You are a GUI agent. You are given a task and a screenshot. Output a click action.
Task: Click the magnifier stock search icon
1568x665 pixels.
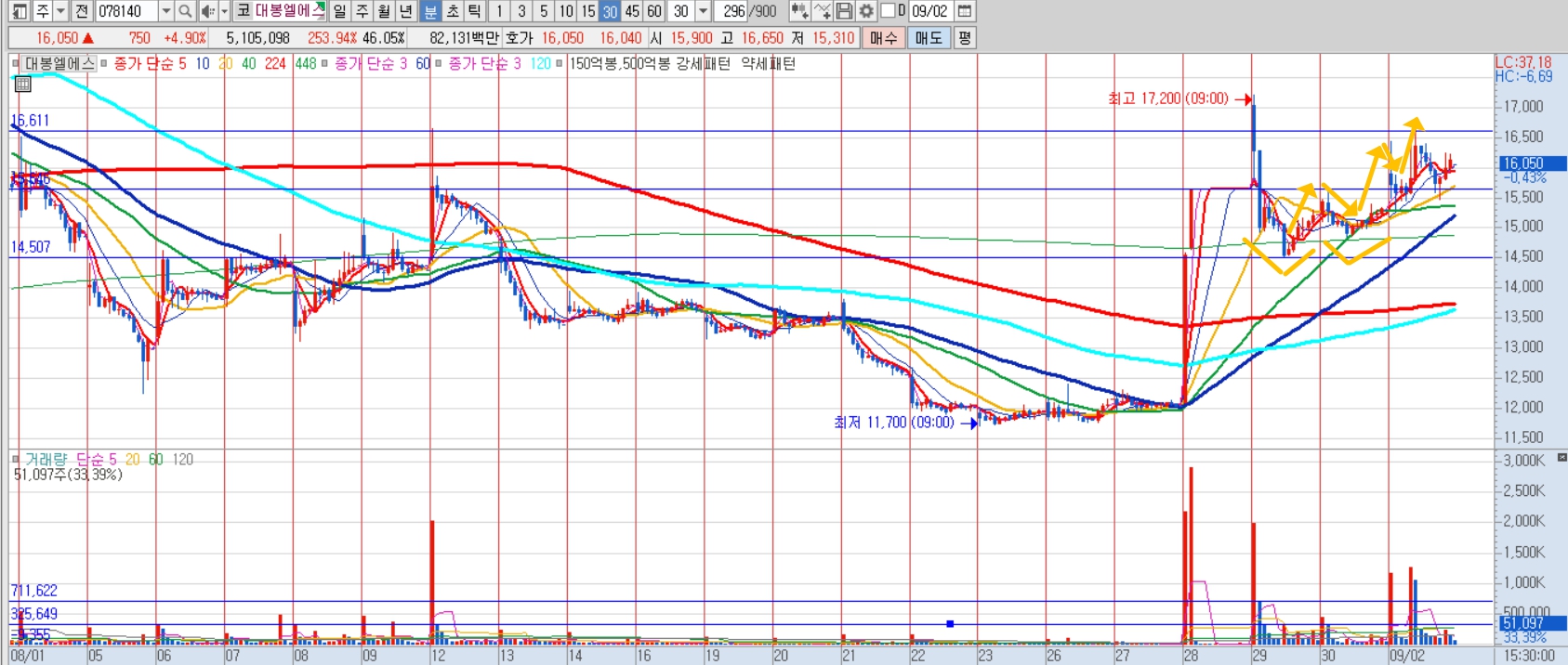point(185,11)
